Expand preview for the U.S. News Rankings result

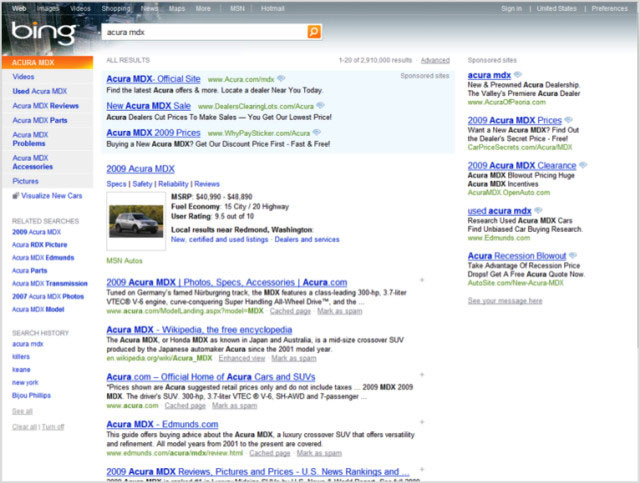click(x=422, y=470)
